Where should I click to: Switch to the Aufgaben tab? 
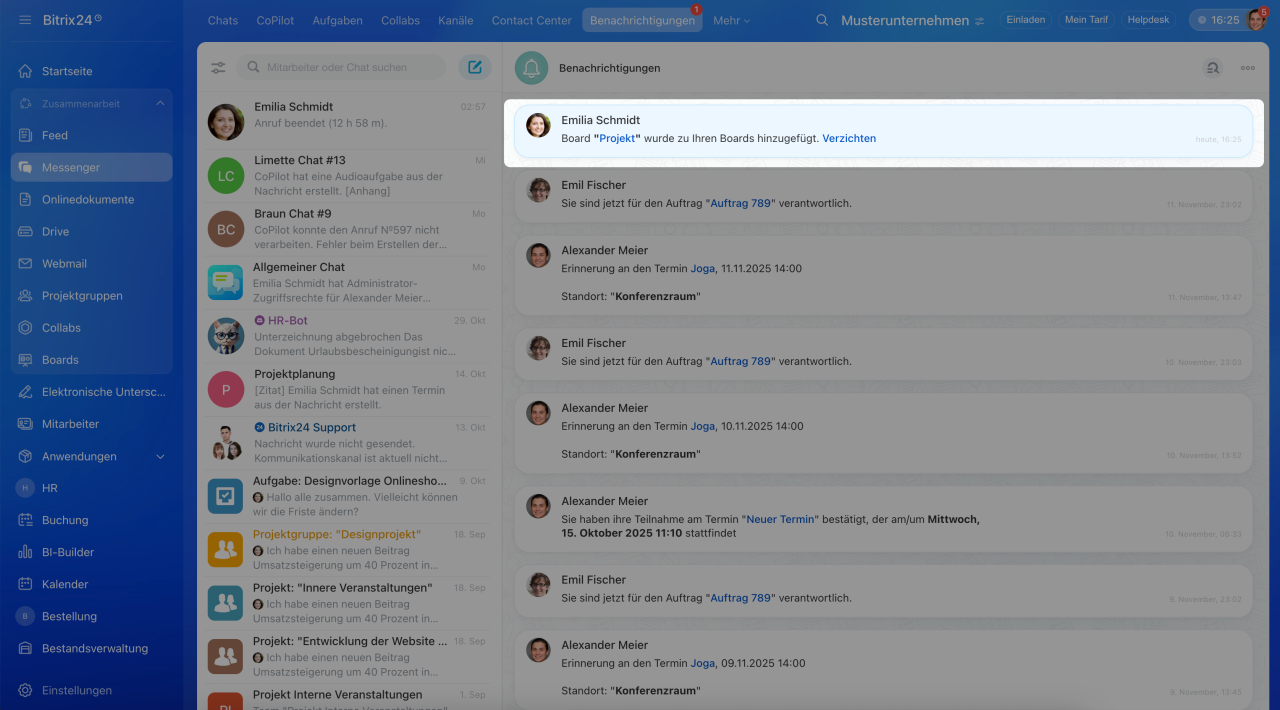click(337, 20)
